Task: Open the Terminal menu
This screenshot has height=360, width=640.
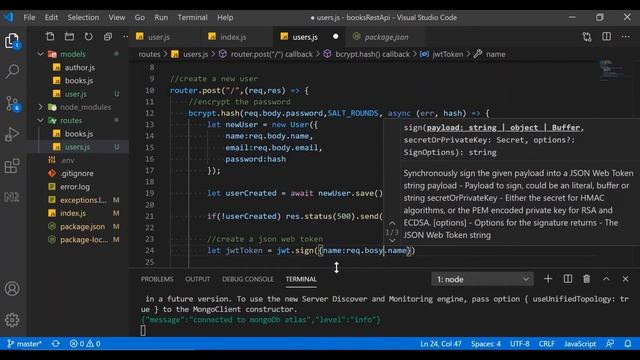Action: 192,17
